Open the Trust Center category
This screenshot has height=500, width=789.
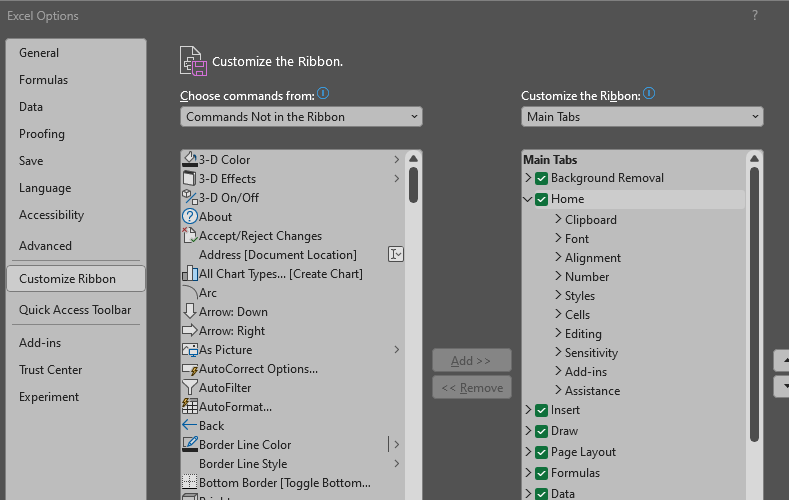pyautogui.click(x=76, y=370)
